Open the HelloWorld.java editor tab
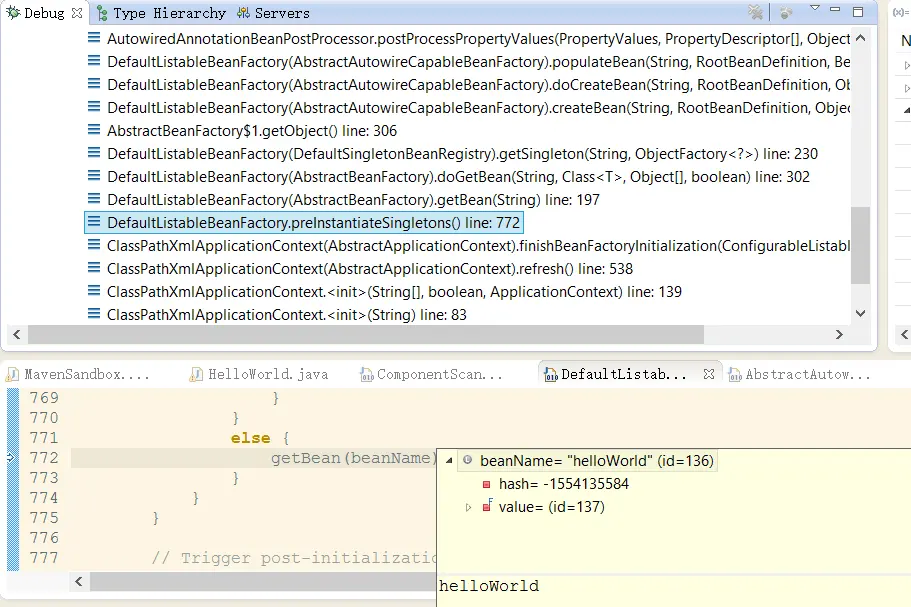The width and height of the screenshot is (911, 607). 259,375
